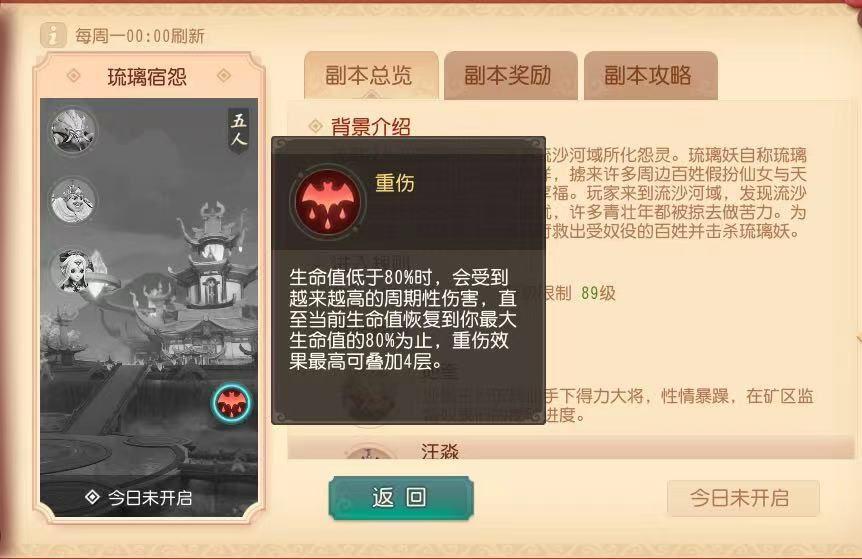Click the highlighted red bat debuff icon

(231, 403)
